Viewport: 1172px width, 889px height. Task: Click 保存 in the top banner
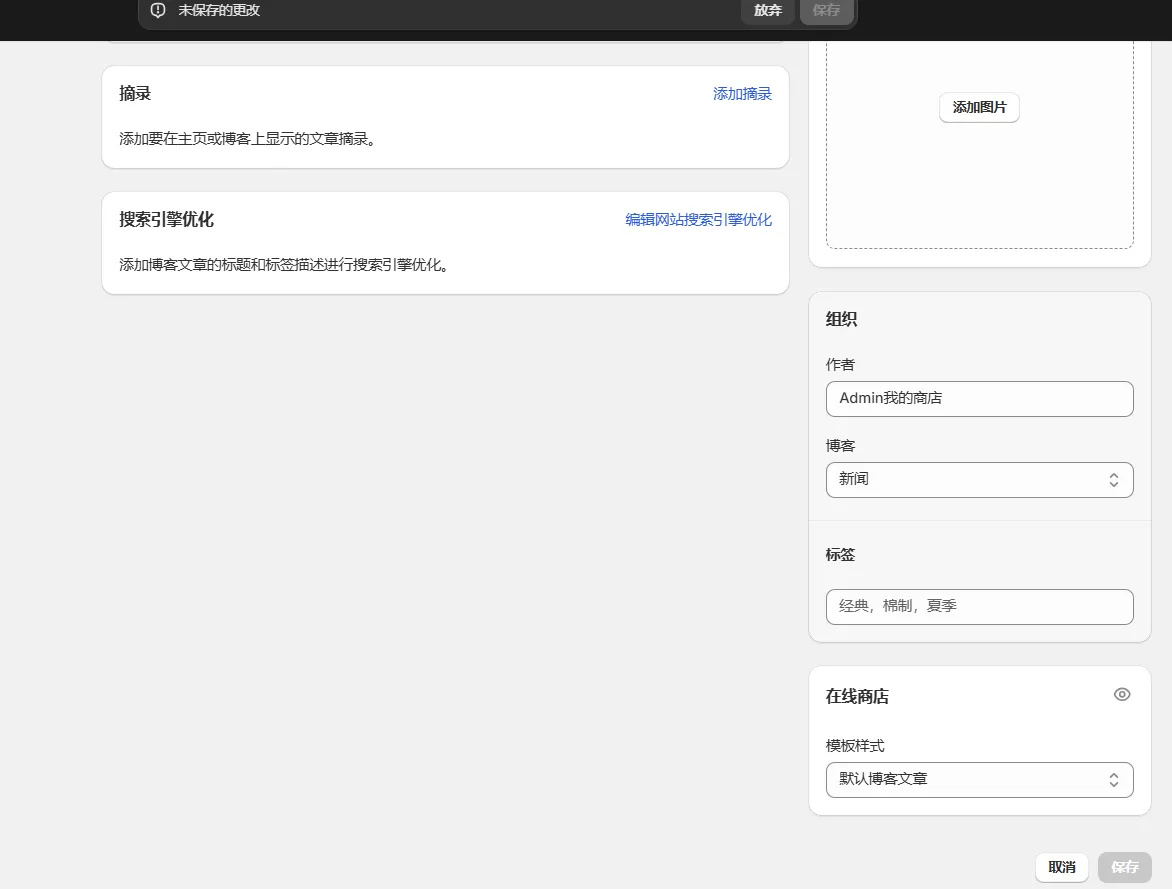826,11
